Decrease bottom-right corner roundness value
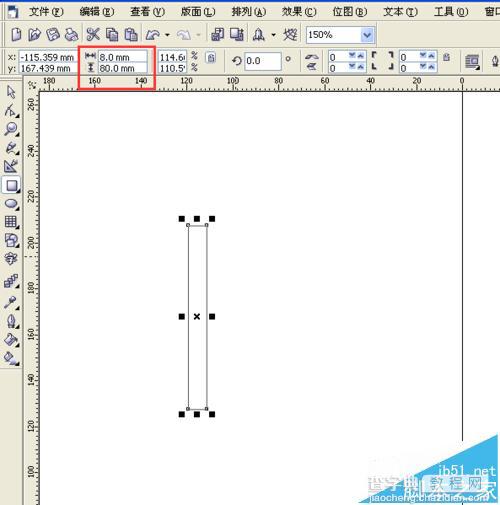The image size is (500, 505). click(423, 67)
